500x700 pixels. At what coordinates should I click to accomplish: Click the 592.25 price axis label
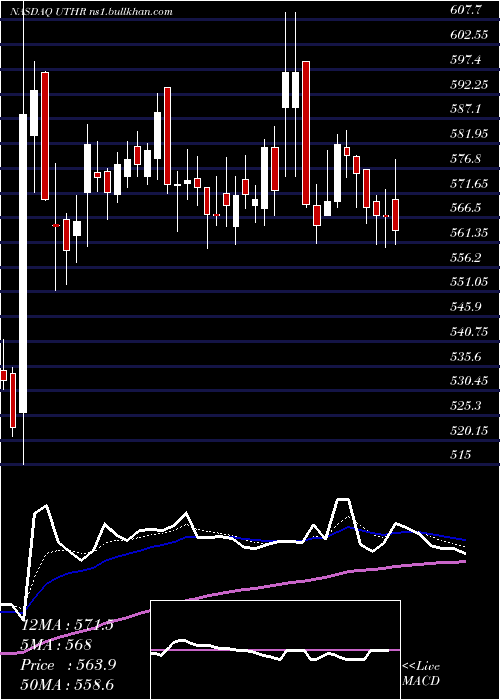[x=469, y=84]
